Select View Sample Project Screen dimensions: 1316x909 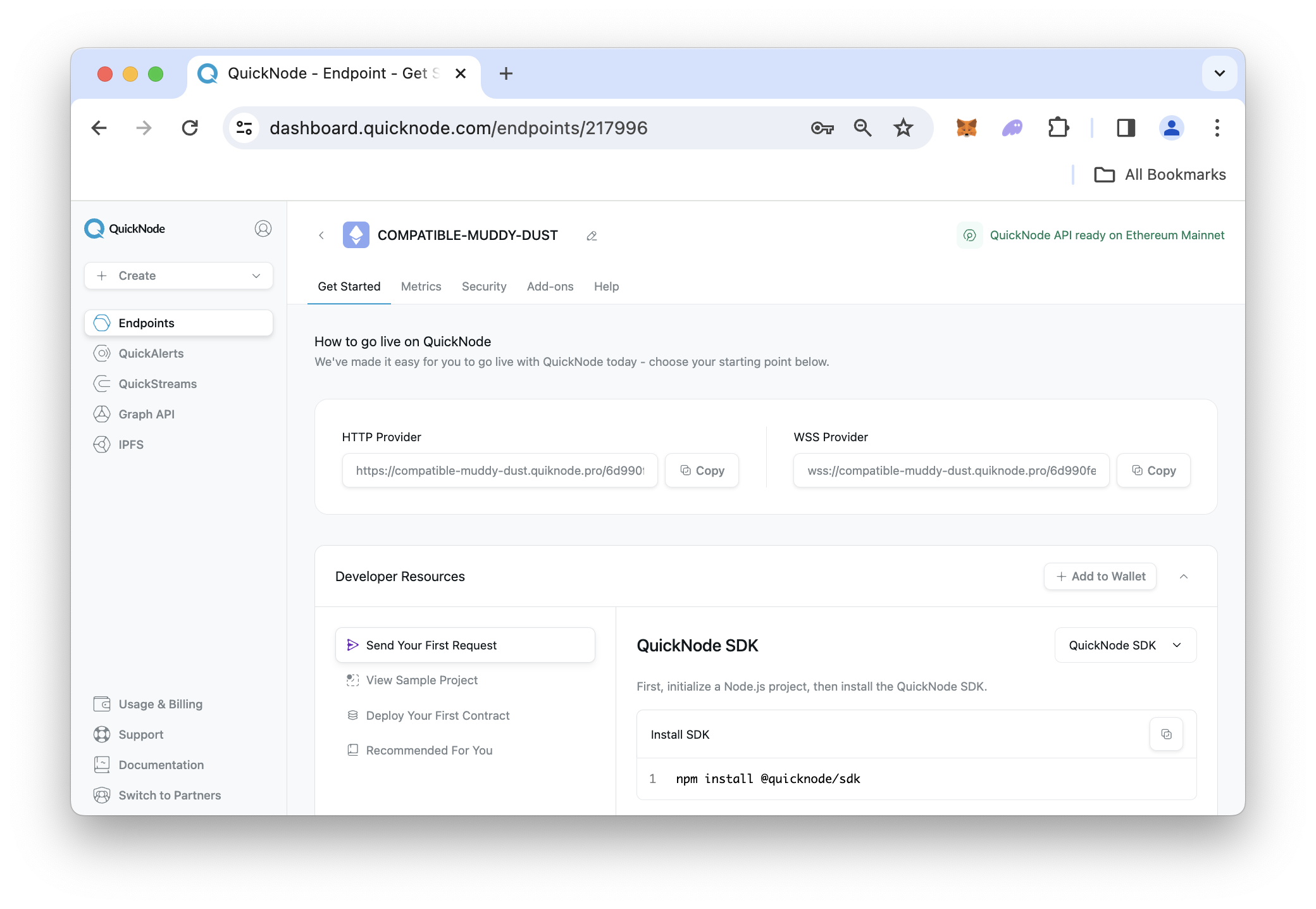pos(412,680)
